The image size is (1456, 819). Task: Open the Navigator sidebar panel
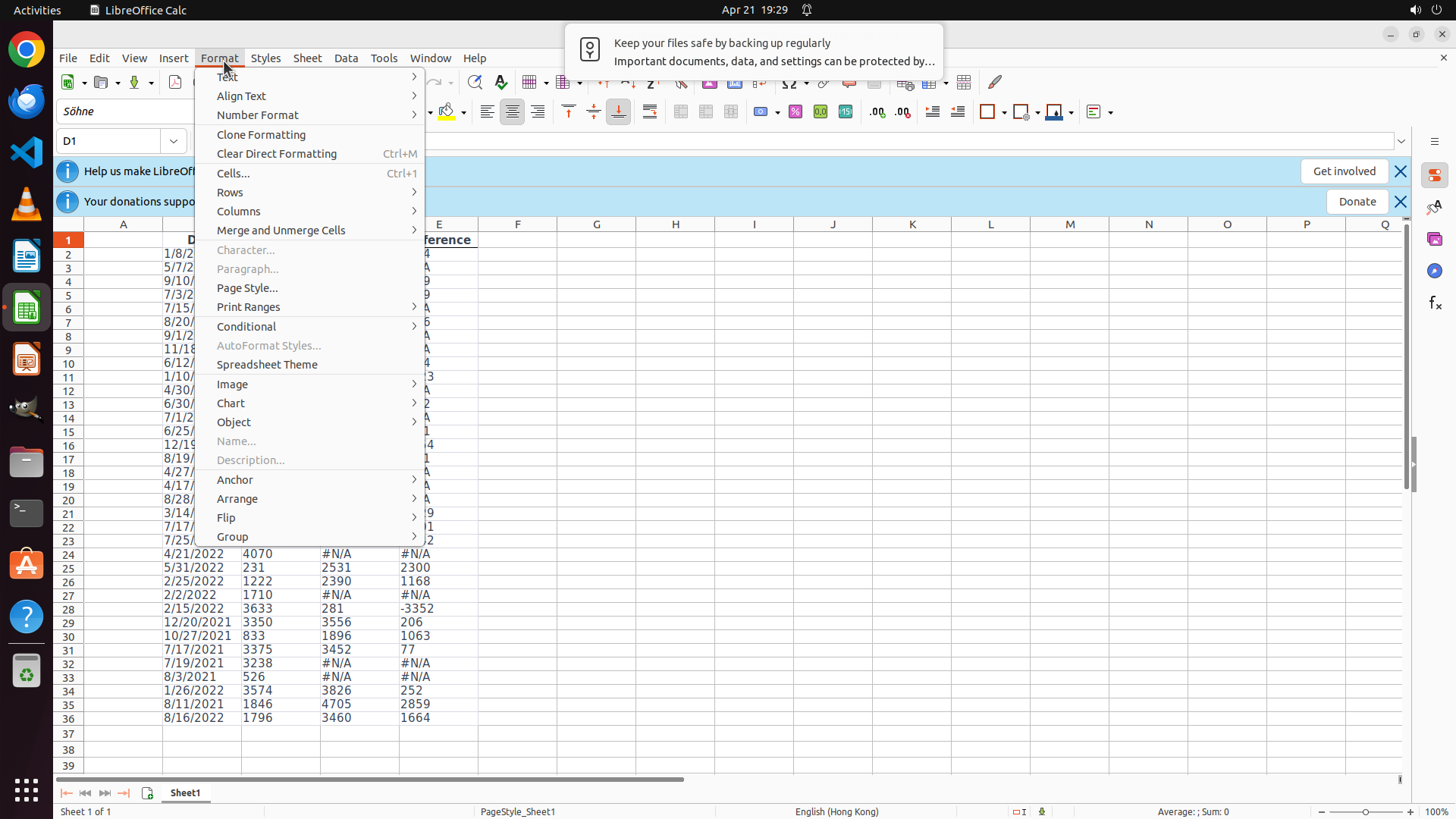point(1435,271)
